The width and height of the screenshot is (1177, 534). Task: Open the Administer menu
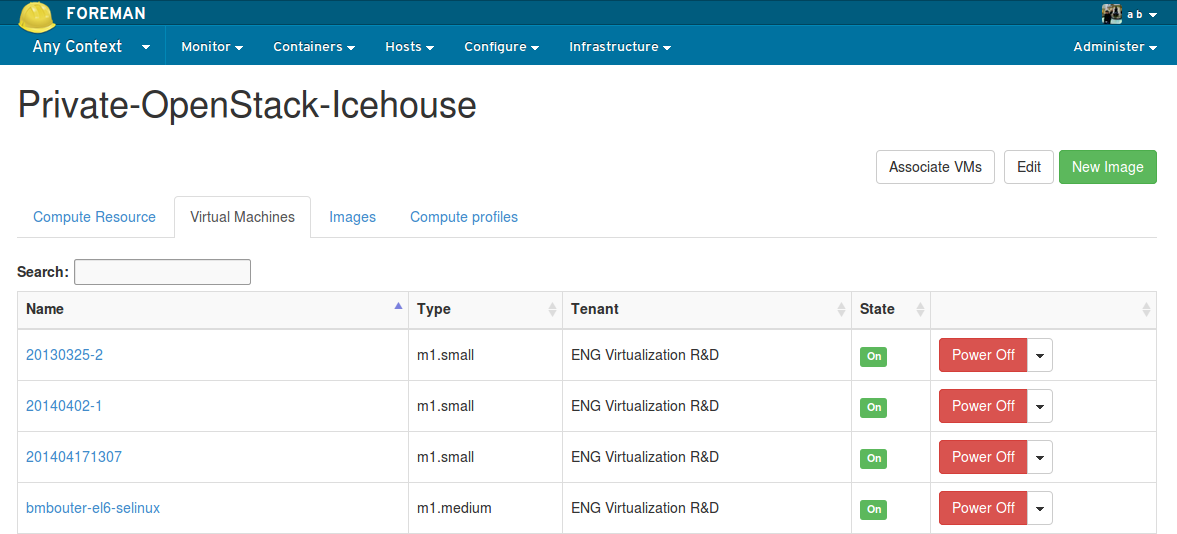[x=1115, y=47]
